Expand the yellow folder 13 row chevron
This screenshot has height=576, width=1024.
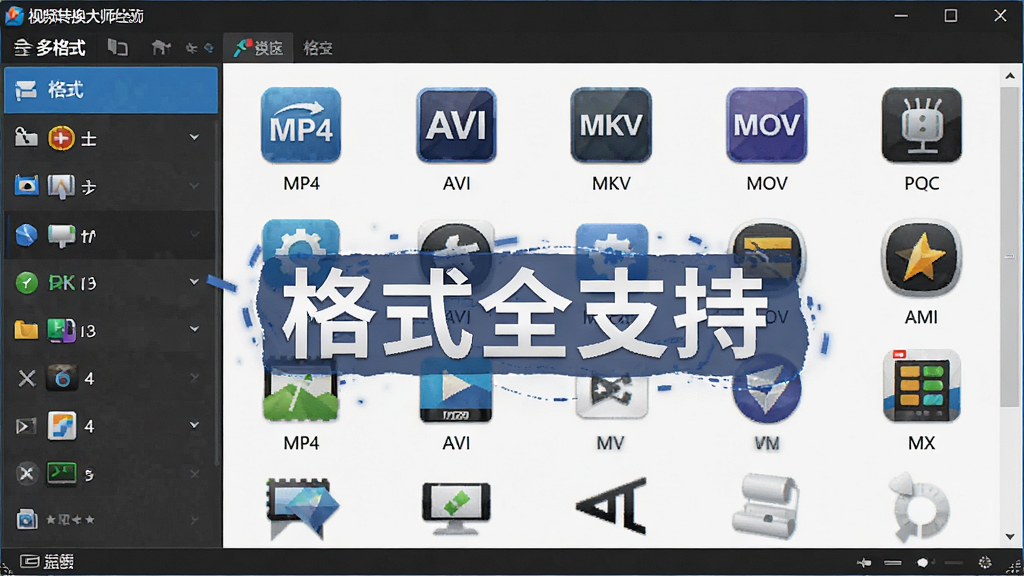click(x=194, y=328)
